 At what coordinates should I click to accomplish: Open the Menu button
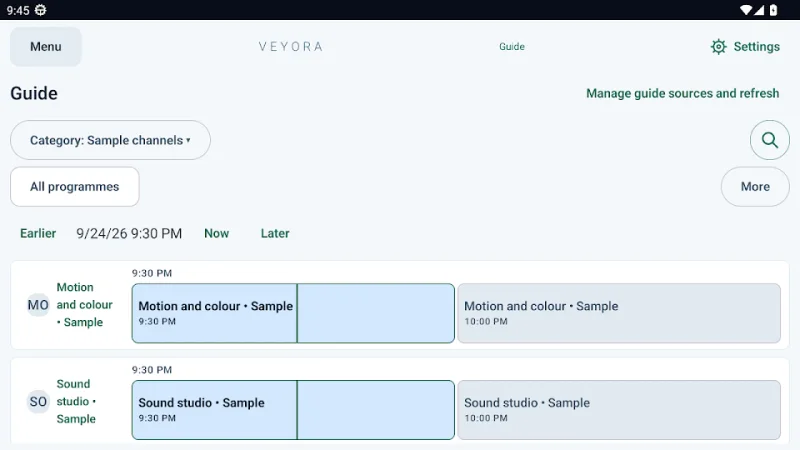45,46
